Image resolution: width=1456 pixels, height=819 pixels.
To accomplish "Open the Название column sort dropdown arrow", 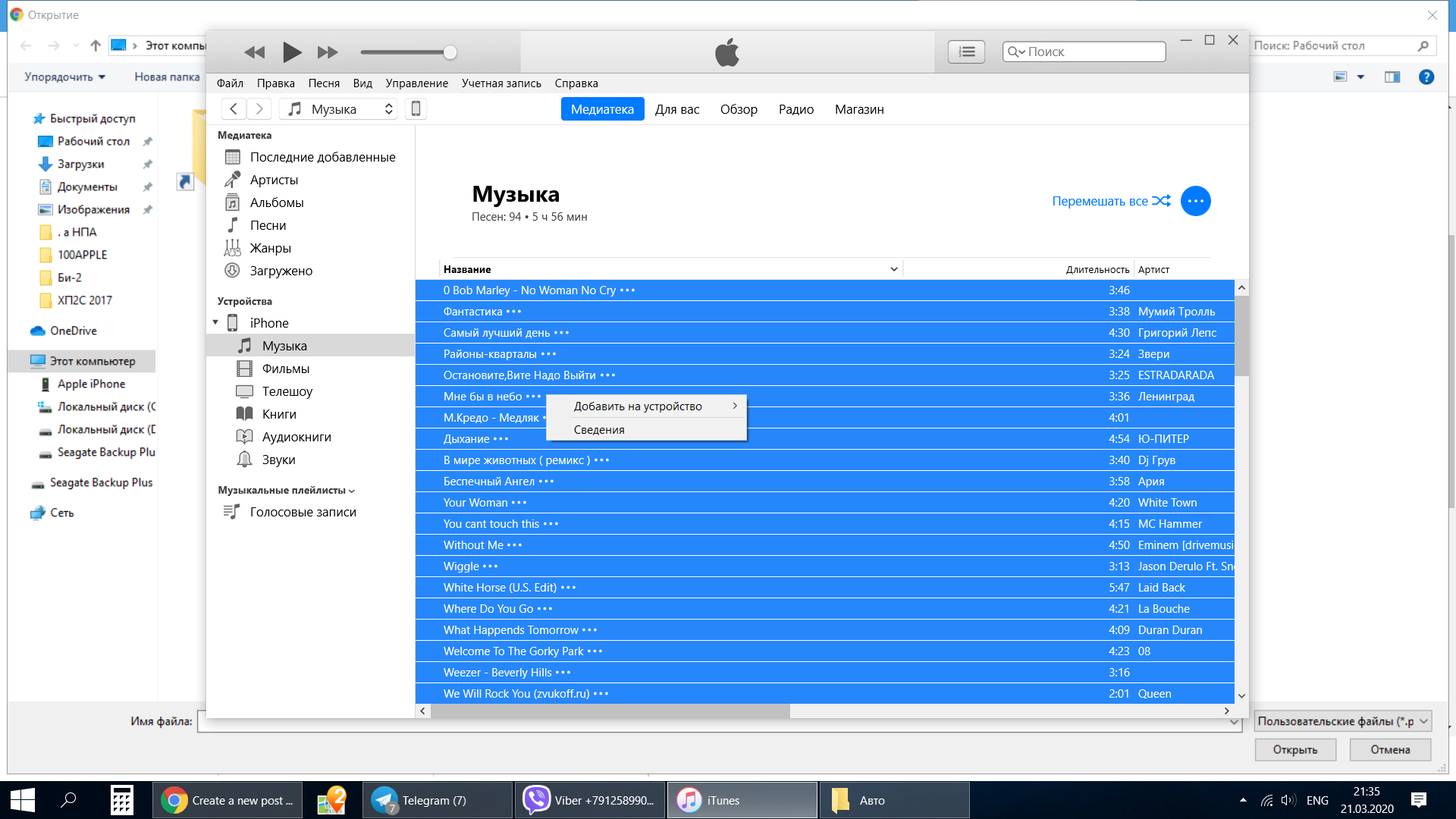I will tap(894, 269).
